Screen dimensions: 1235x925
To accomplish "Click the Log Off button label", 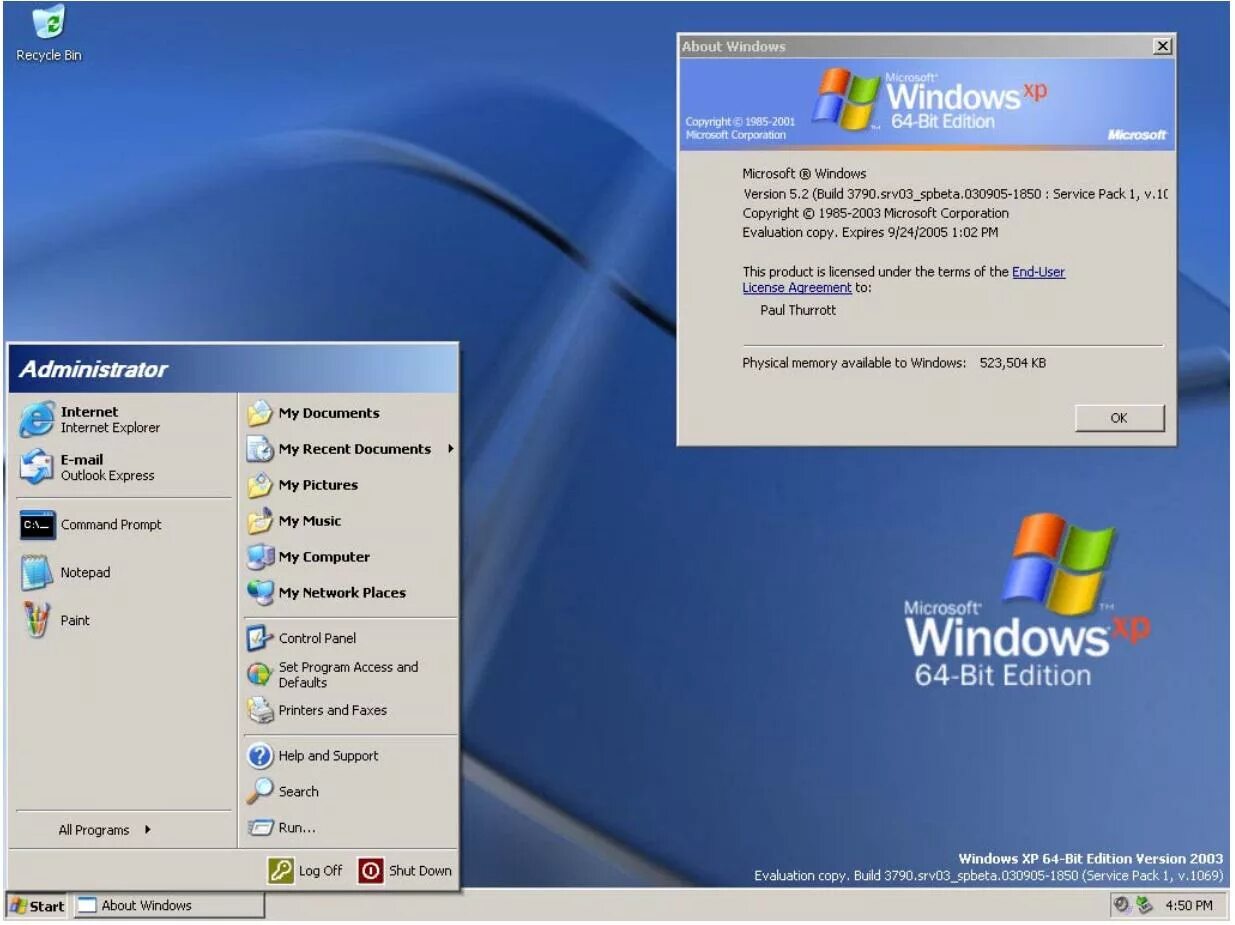I will pyautogui.click(x=320, y=871).
